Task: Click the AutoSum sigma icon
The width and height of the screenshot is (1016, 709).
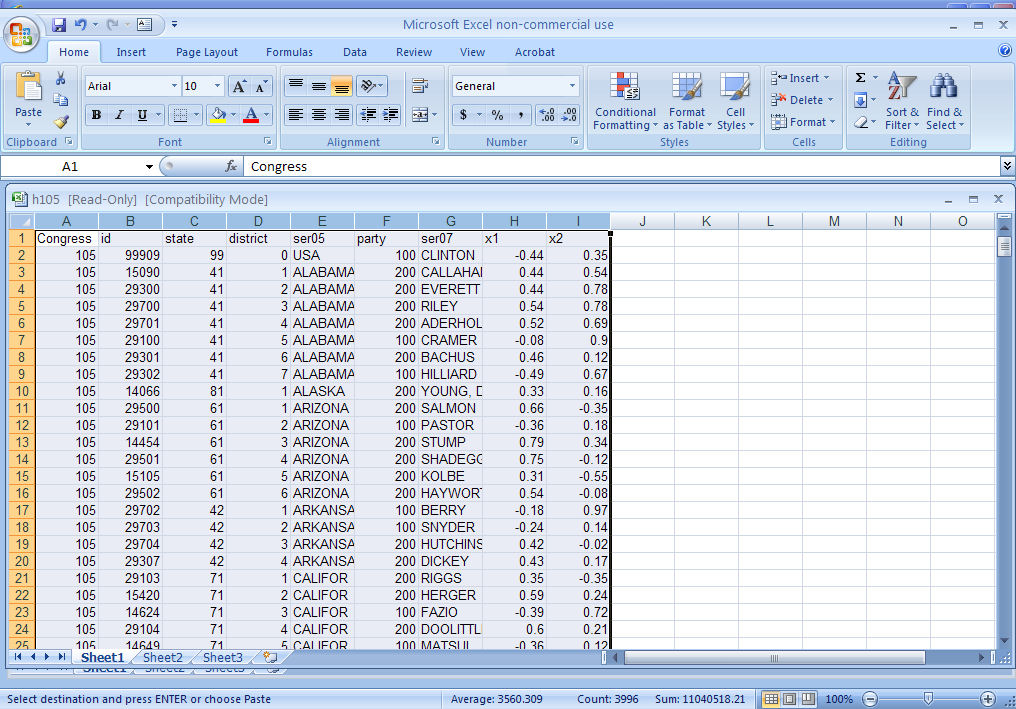Action: 860,78
